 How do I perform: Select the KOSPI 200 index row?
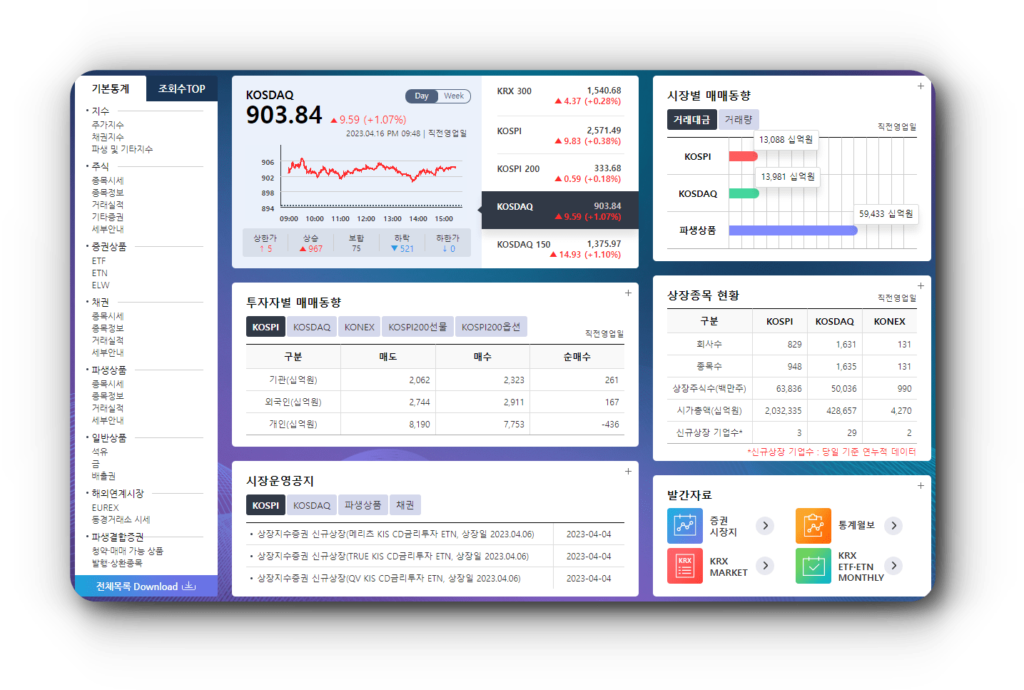(x=560, y=173)
